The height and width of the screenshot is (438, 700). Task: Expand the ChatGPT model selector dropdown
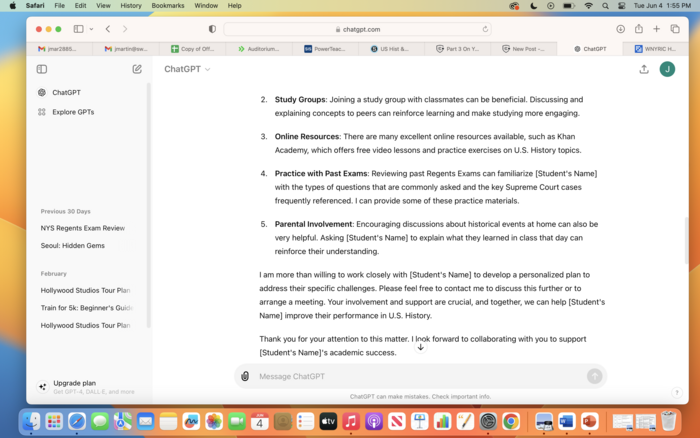tap(187, 69)
